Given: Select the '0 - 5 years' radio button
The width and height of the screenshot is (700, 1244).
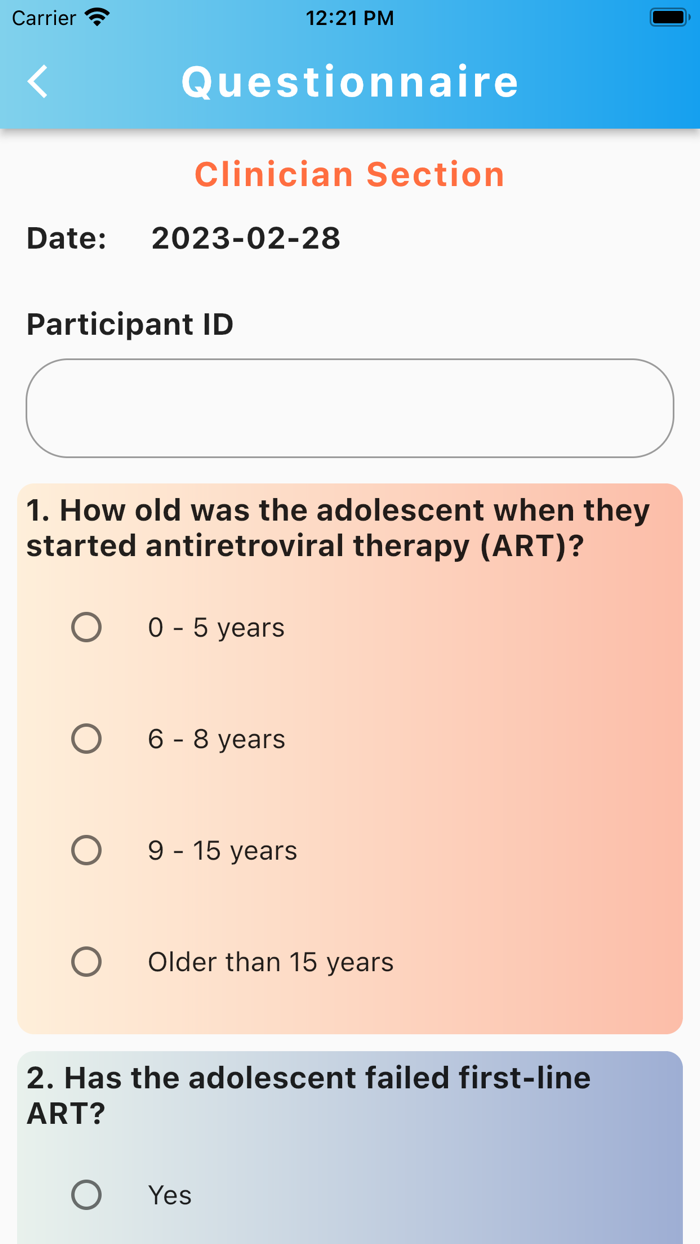Looking at the screenshot, I should click(x=87, y=627).
